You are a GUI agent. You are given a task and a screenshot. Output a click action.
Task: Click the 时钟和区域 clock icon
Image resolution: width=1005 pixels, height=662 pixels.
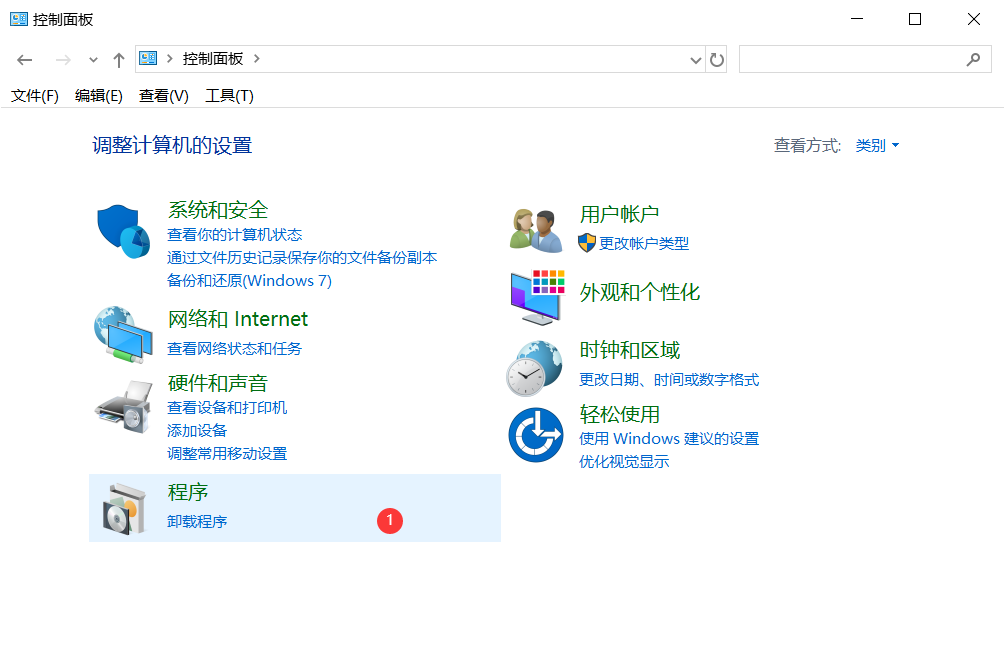[536, 366]
